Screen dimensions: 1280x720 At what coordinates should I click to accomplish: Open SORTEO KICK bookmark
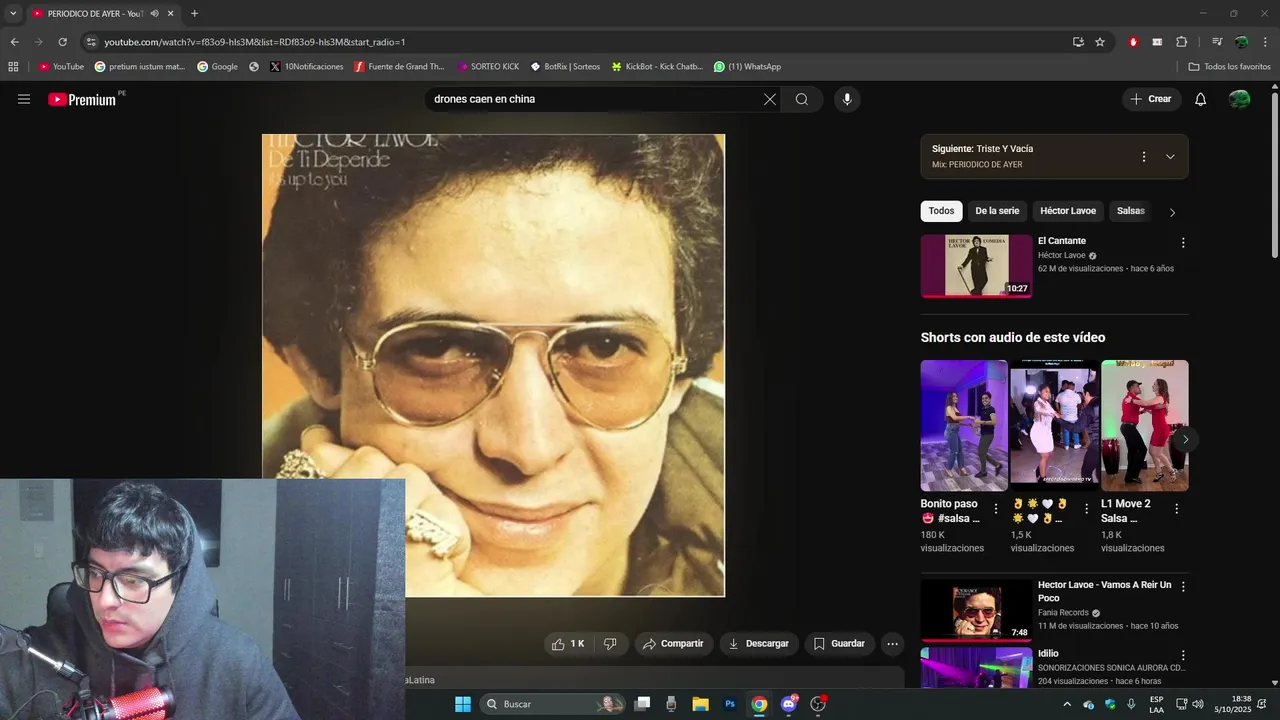(x=488, y=67)
